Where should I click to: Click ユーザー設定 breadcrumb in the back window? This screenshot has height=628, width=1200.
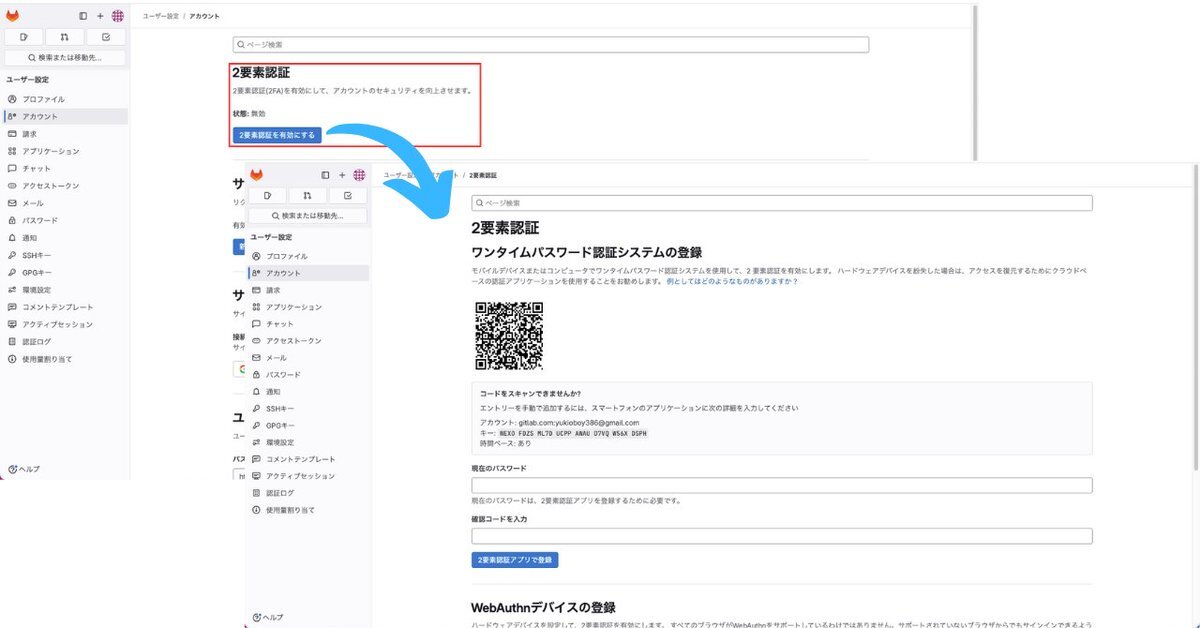(x=160, y=16)
